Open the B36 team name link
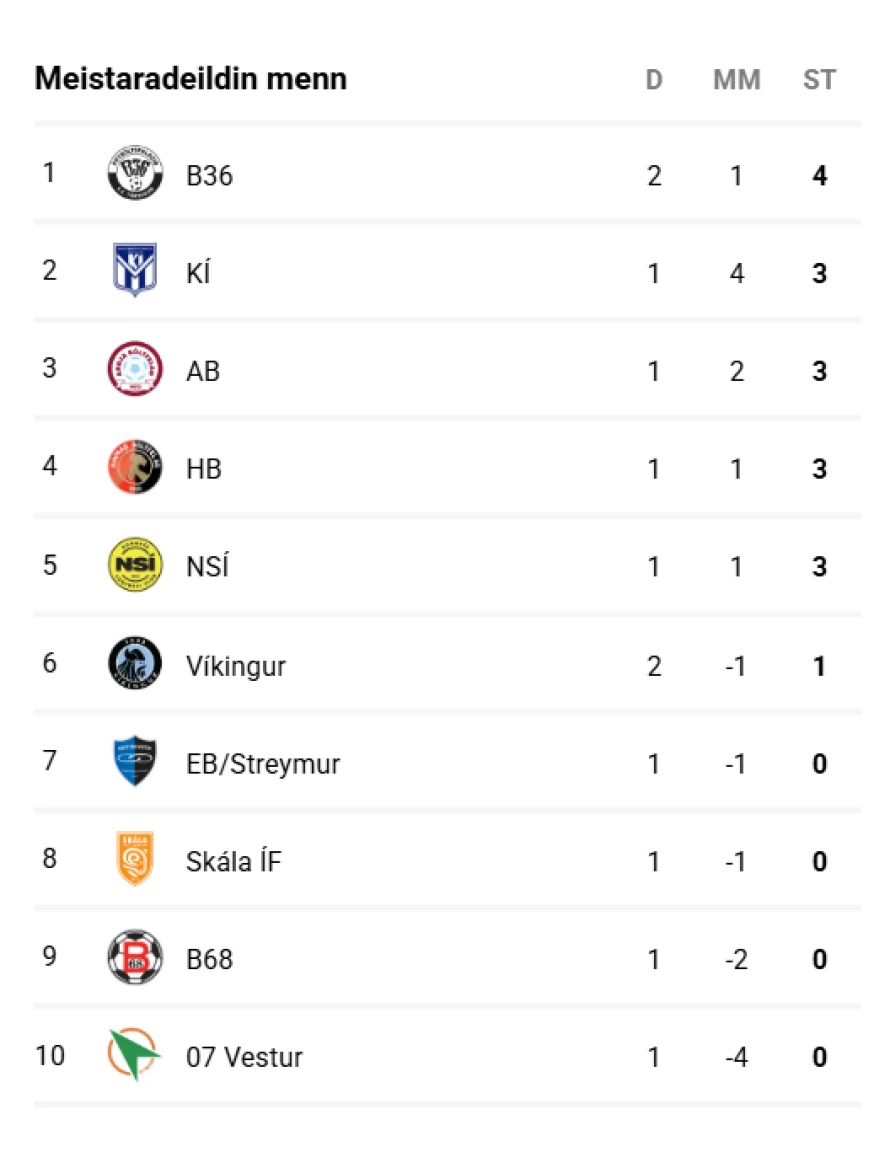The image size is (890, 1168). click(209, 176)
